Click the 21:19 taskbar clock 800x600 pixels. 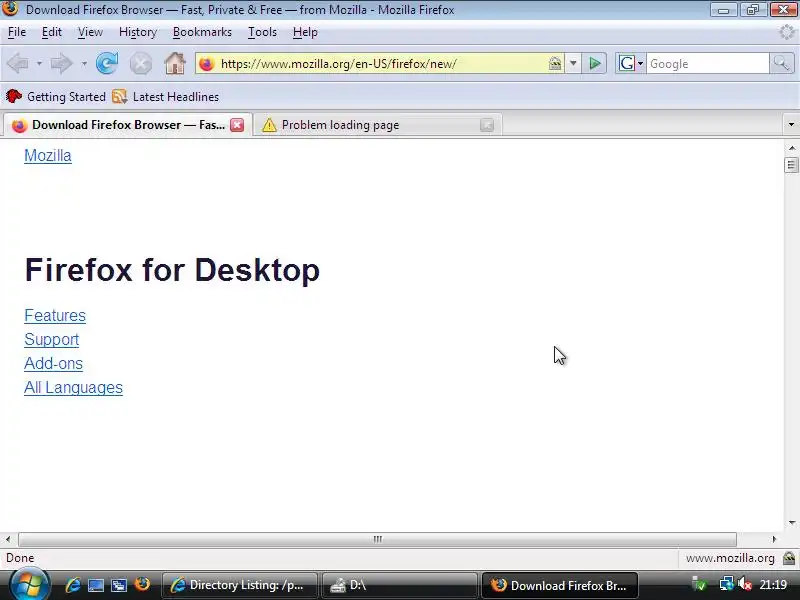[x=773, y=584]
